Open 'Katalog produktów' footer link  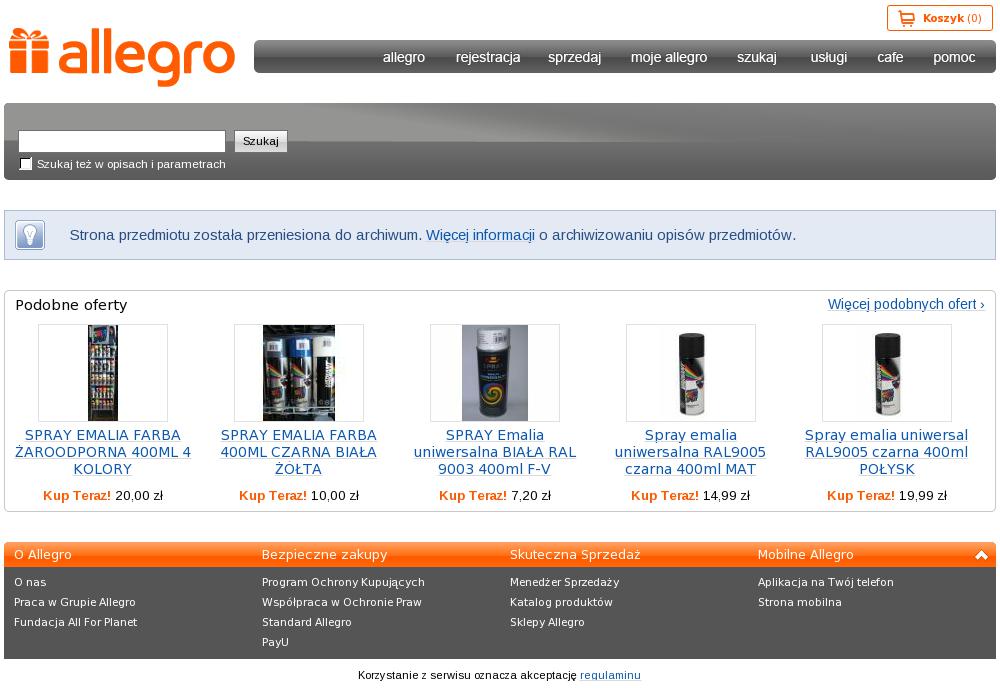[x=561, y=602]
